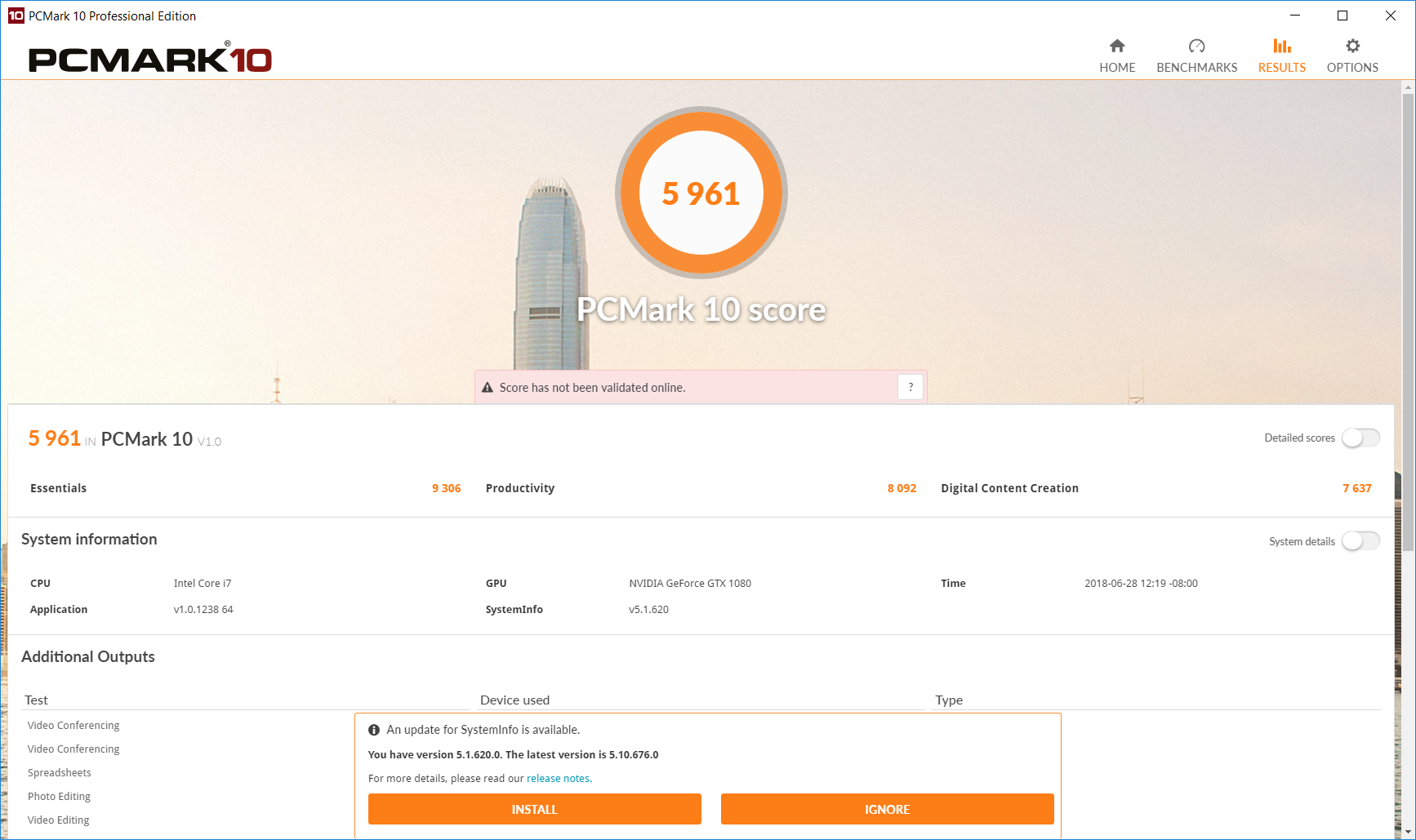Image resolution: width=1416 pixels, height=840 pixels.
Task: Select the Productivity score 8 092
Action: (x=902, y=488)
